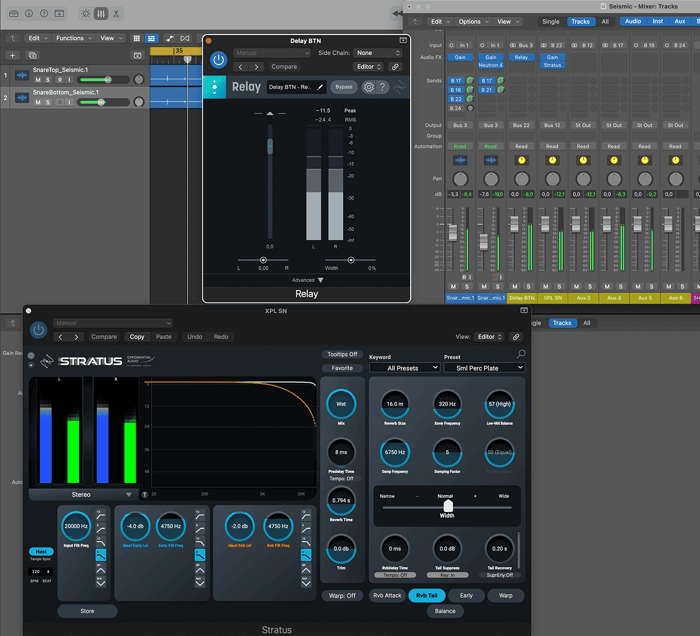Viewport: 700px width, 636px height.
Task: Mute the Delay BTN channel strip in mixer
Action: tap(515, 287)
